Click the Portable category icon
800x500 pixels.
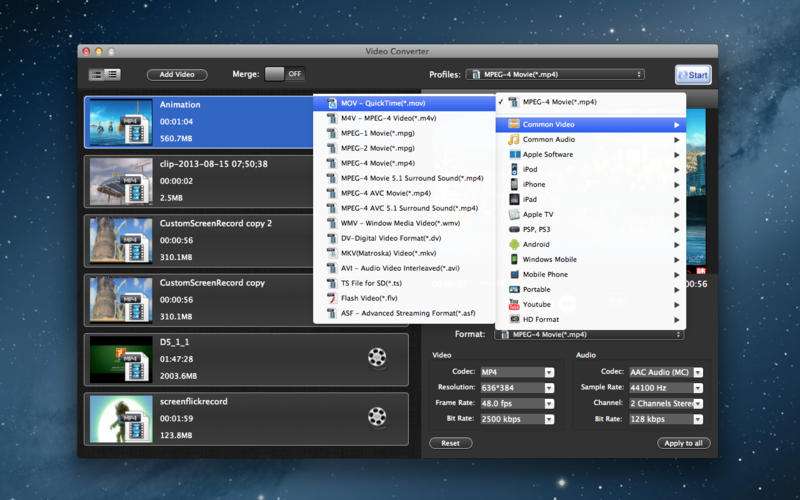pyautogui.click(x=514, y=289)
